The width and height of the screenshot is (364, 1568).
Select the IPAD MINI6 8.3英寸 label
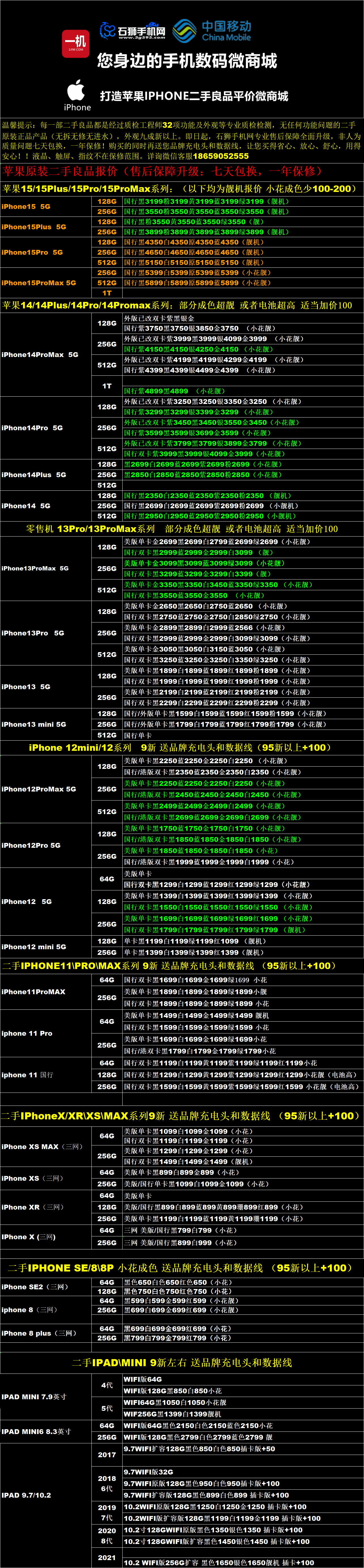[x=36, y=1431]
